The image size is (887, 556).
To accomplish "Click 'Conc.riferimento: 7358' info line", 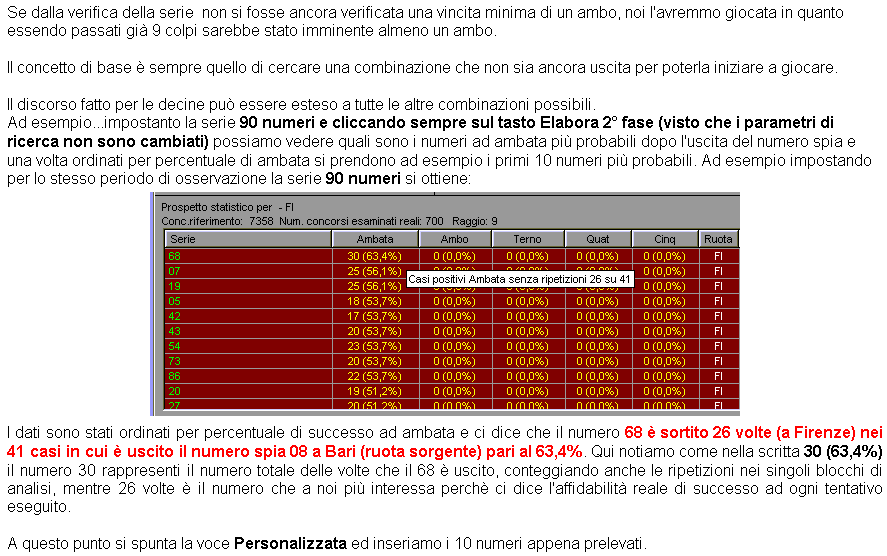I will pos(329,221).
